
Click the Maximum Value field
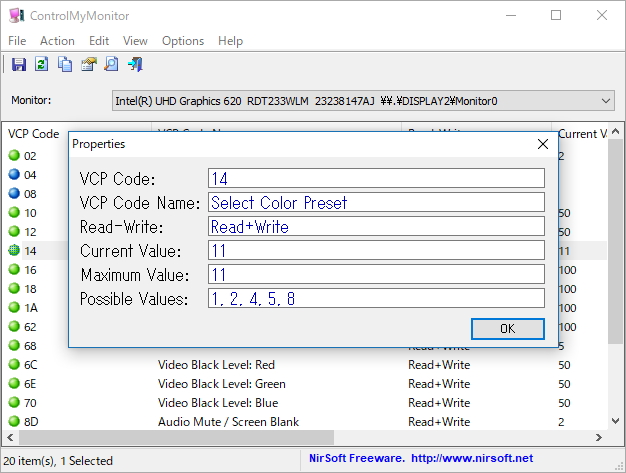376,274
